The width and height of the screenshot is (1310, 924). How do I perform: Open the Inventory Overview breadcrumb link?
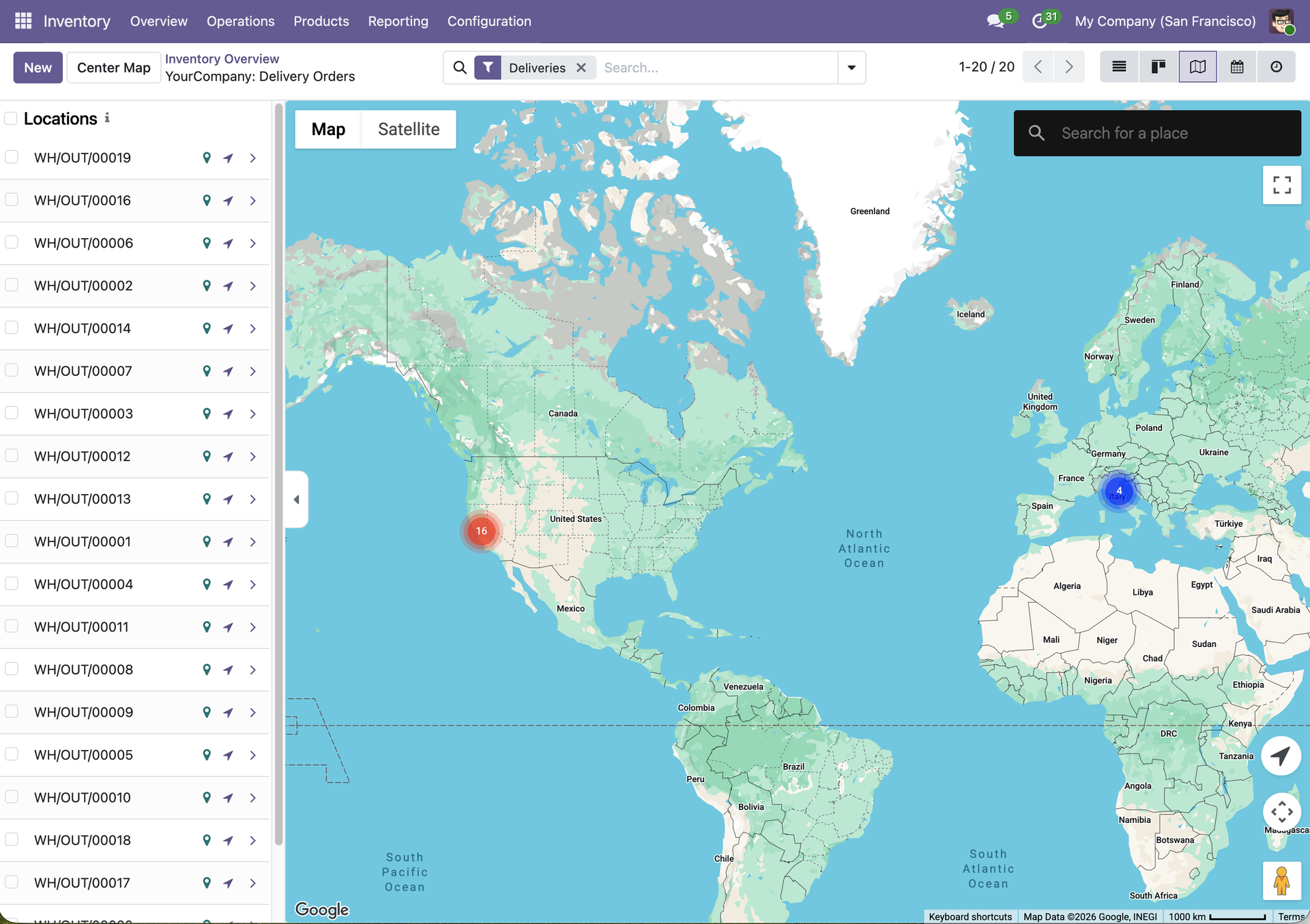pyautogui.click(x=222, y=59)
